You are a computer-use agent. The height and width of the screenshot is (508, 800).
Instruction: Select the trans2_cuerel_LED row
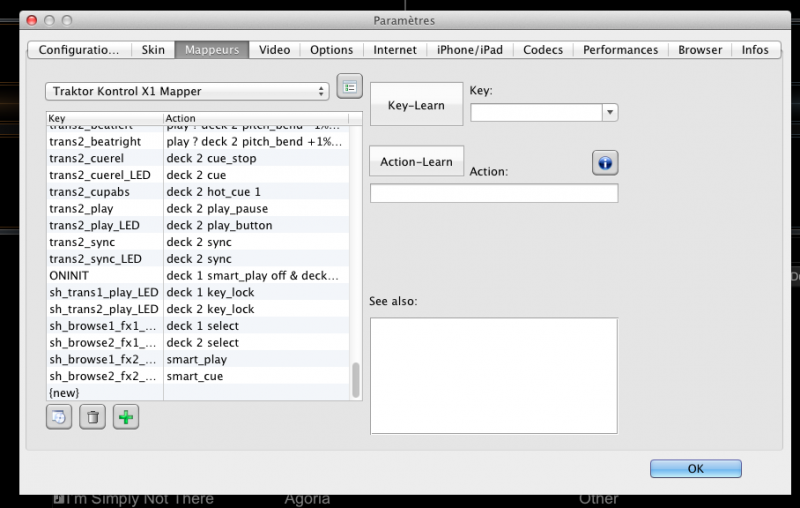(x=198, y=175)
